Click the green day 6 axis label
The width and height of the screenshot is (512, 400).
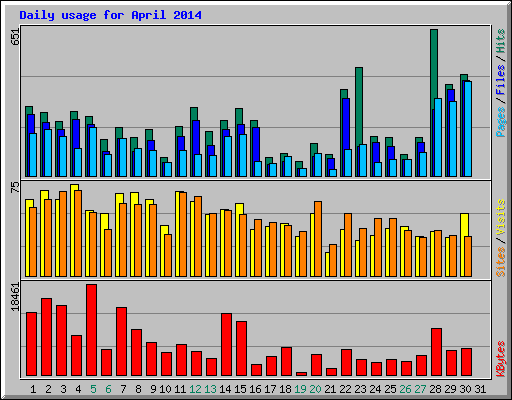(x=108, y=389)
